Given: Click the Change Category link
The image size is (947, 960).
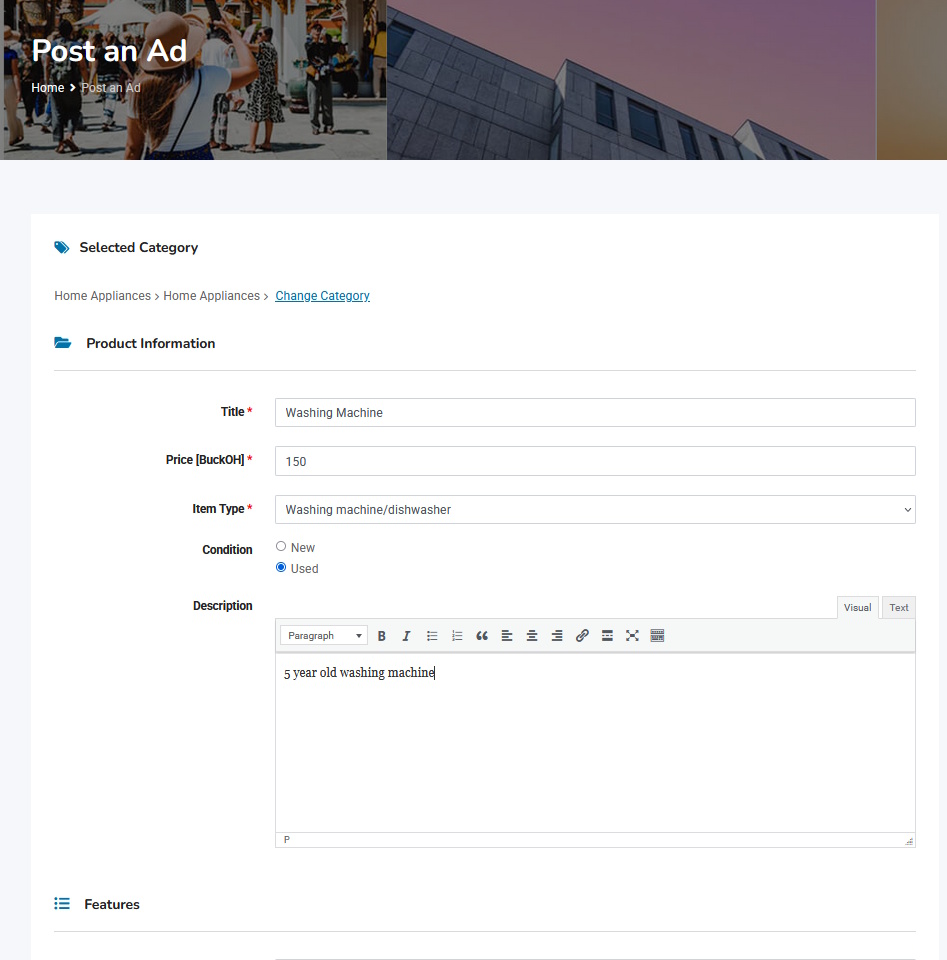Looking at the screenshot, I should [322, 296].
